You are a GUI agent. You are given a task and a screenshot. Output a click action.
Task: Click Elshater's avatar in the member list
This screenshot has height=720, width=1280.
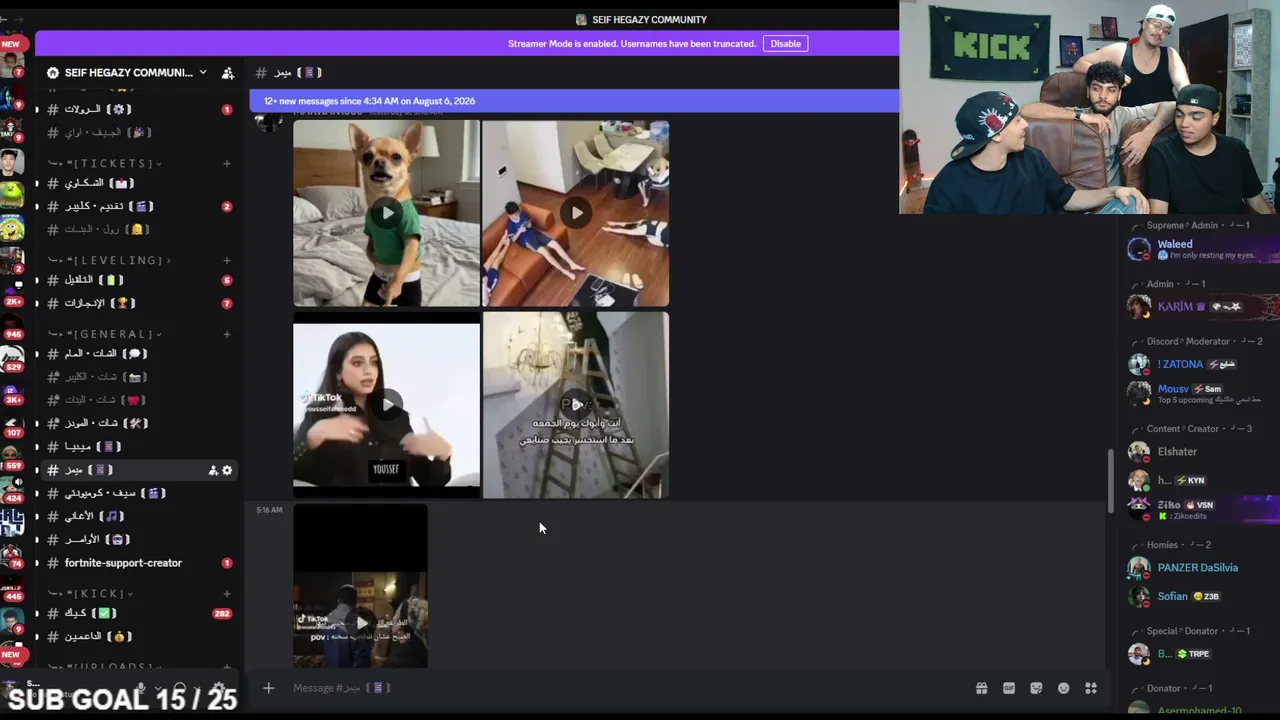(1139, 452)
